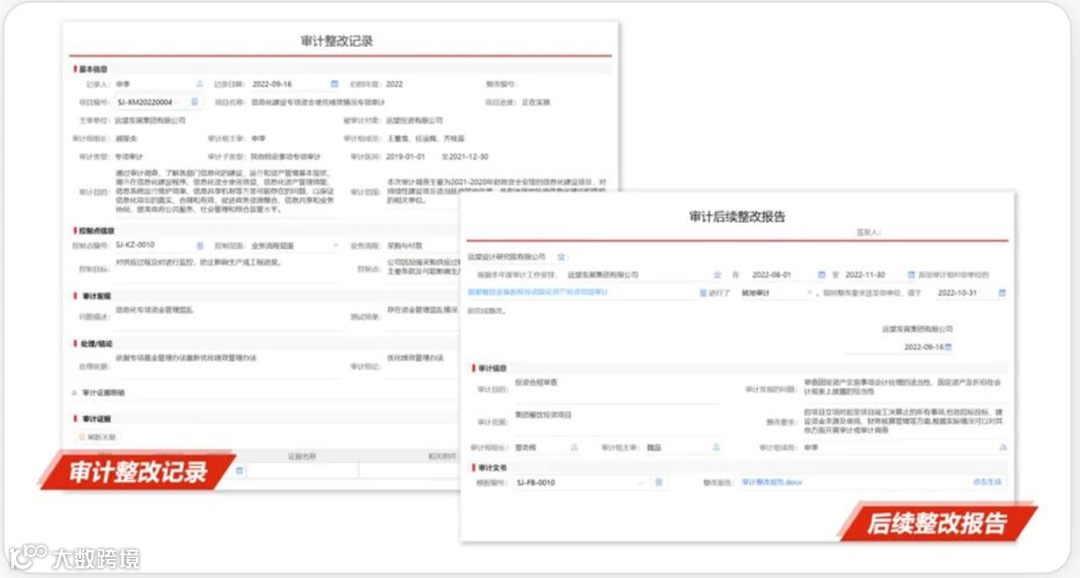
Task: Open the 审计整改报告.docx file link
Action: click(x=772, y=483)
